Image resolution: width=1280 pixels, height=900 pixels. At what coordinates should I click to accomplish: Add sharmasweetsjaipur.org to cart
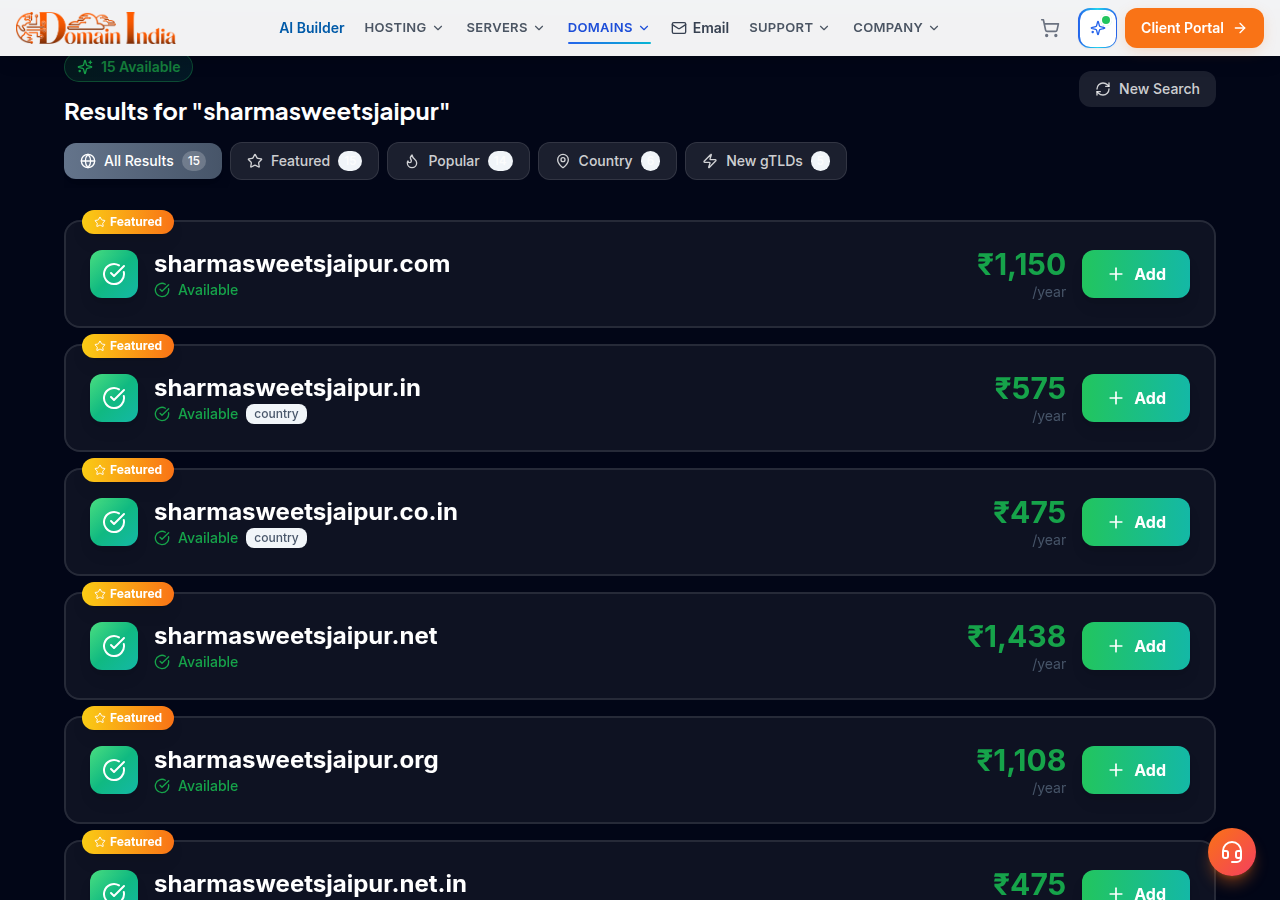point(1136,770)
